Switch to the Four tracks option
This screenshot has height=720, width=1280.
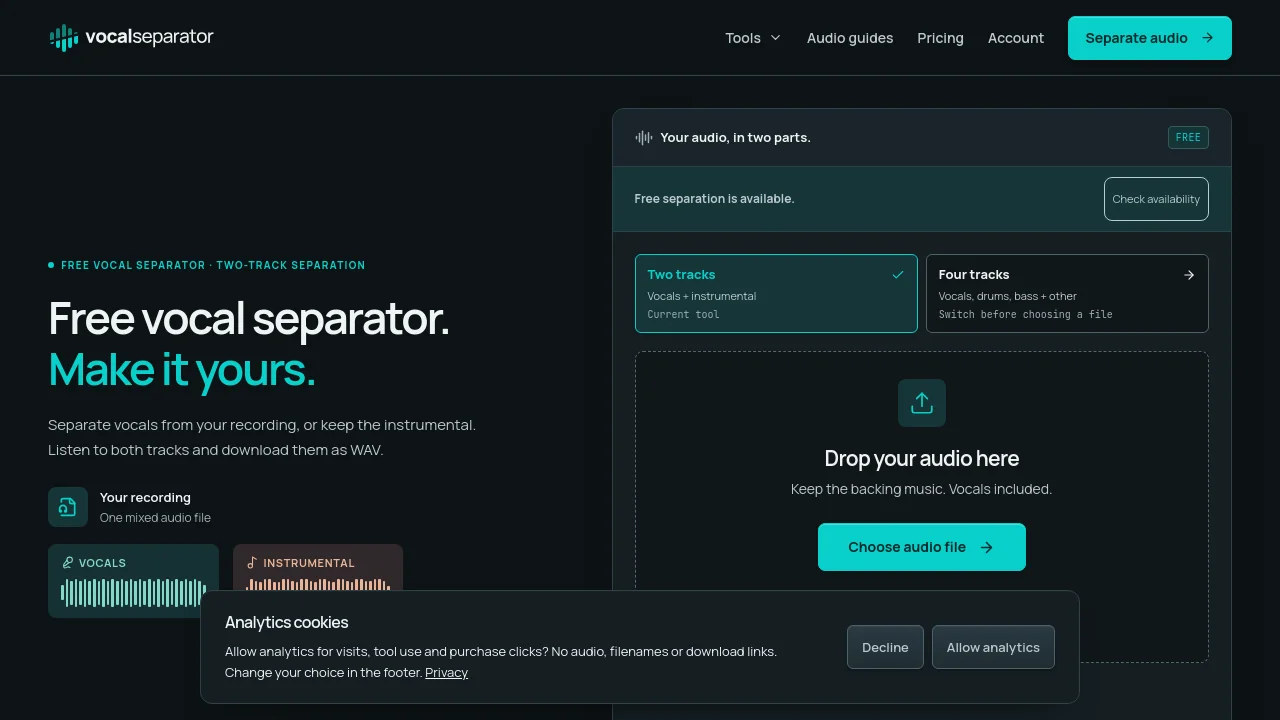tap(1067, 293)
